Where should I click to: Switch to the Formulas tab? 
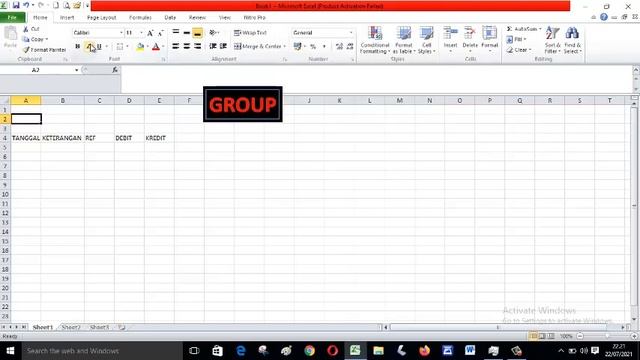140,18
